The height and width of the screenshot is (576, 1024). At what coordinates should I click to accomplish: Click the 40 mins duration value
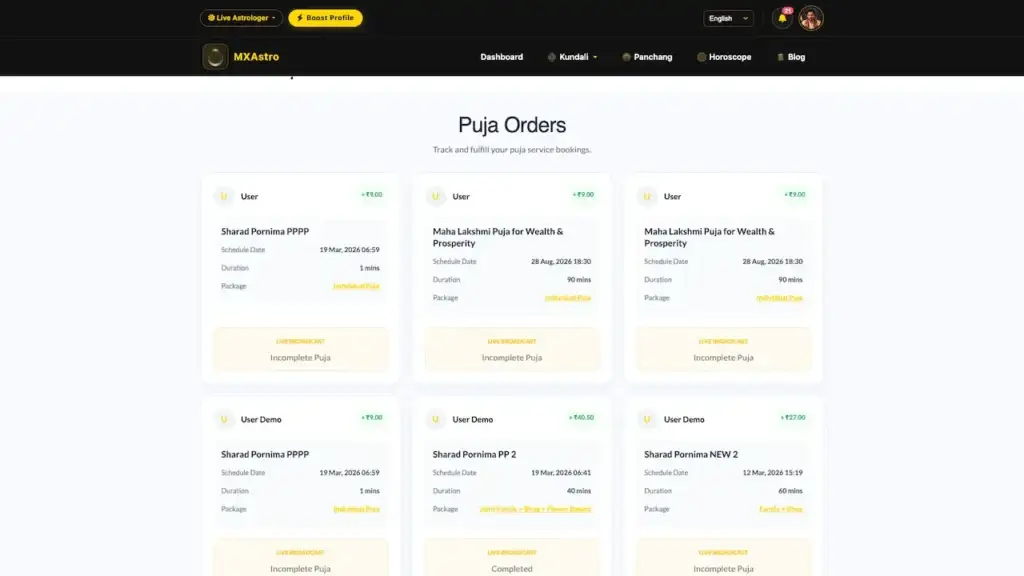point(579,490)
